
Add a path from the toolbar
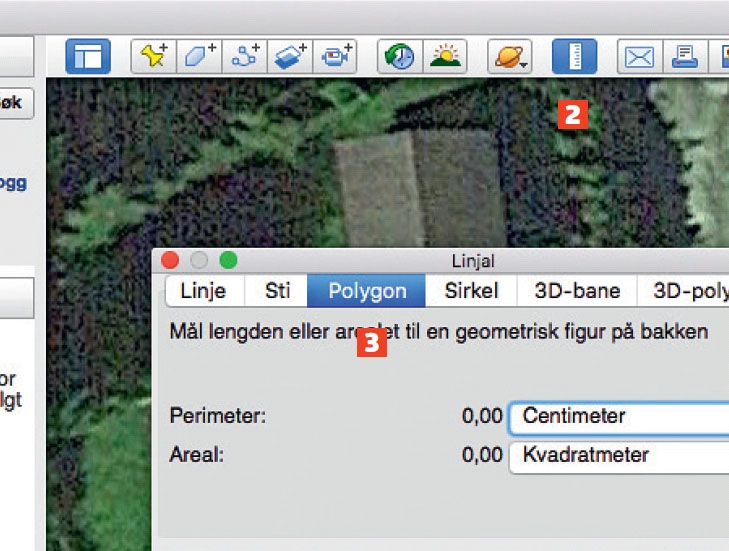(245, 57)
